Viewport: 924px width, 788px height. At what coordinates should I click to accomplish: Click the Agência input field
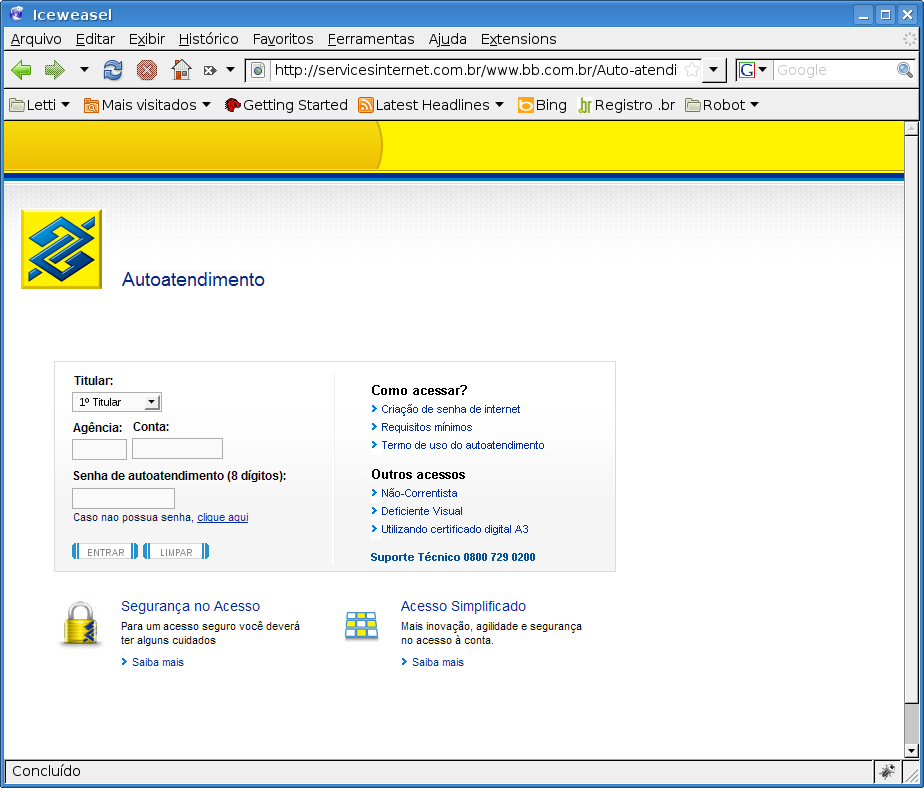pyautogui.click(x=99, y=449)
